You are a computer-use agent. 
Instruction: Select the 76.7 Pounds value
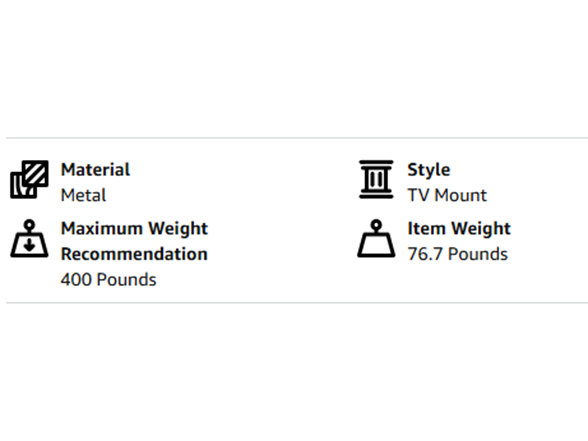pyautogui.click(x=458, y=254)
